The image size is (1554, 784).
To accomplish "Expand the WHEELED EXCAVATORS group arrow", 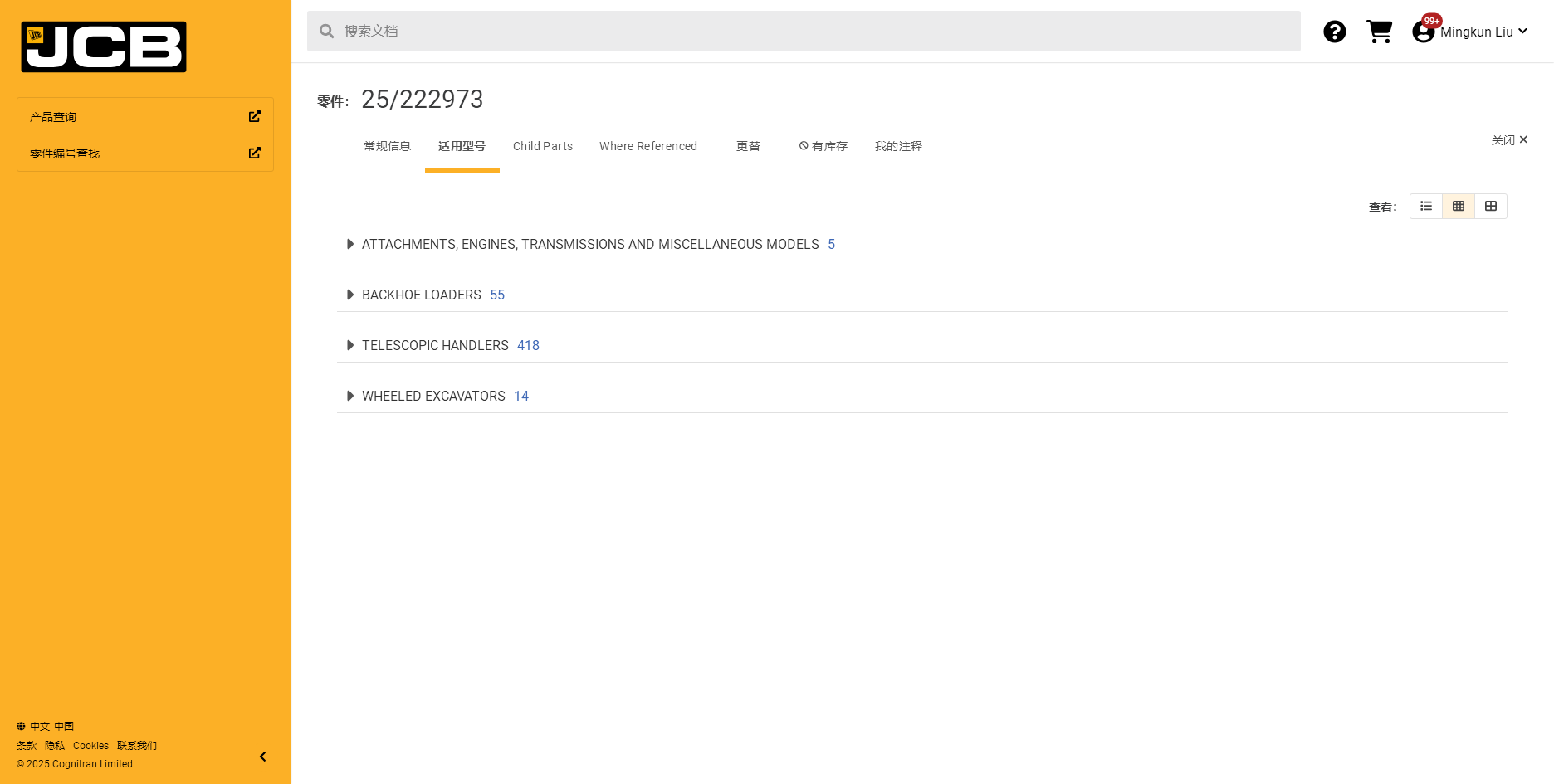I will pos(350,396).
